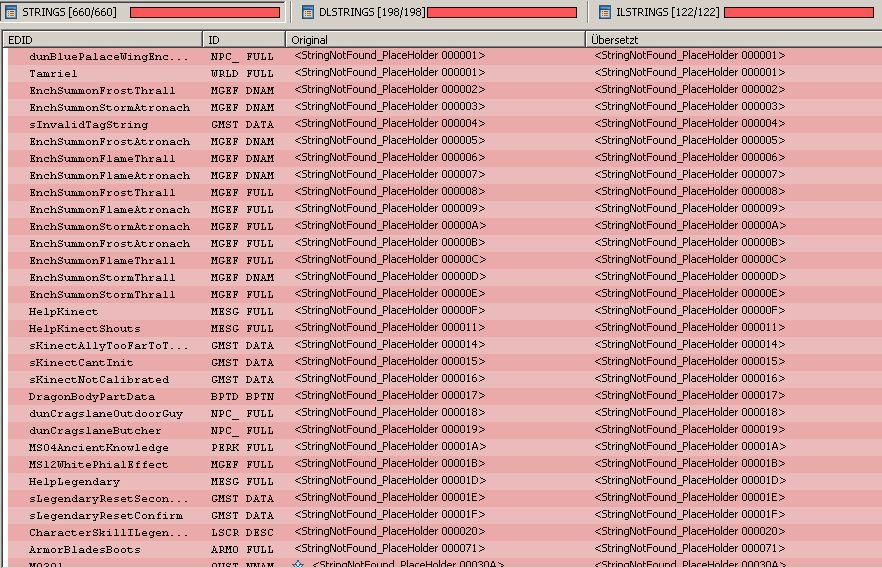Viewport: 882px width, 568px height.
Task: Select the Tamriel row
Action: tap(444, 73)
